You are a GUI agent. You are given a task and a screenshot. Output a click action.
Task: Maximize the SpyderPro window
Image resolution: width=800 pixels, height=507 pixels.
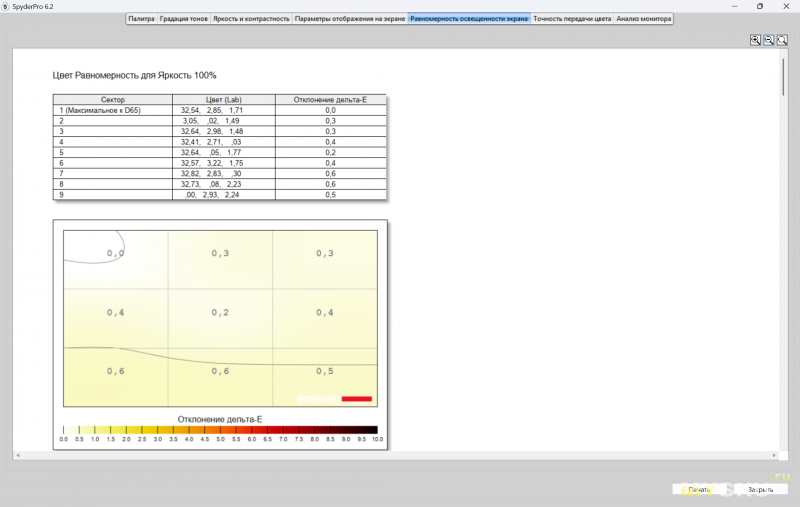759,6
